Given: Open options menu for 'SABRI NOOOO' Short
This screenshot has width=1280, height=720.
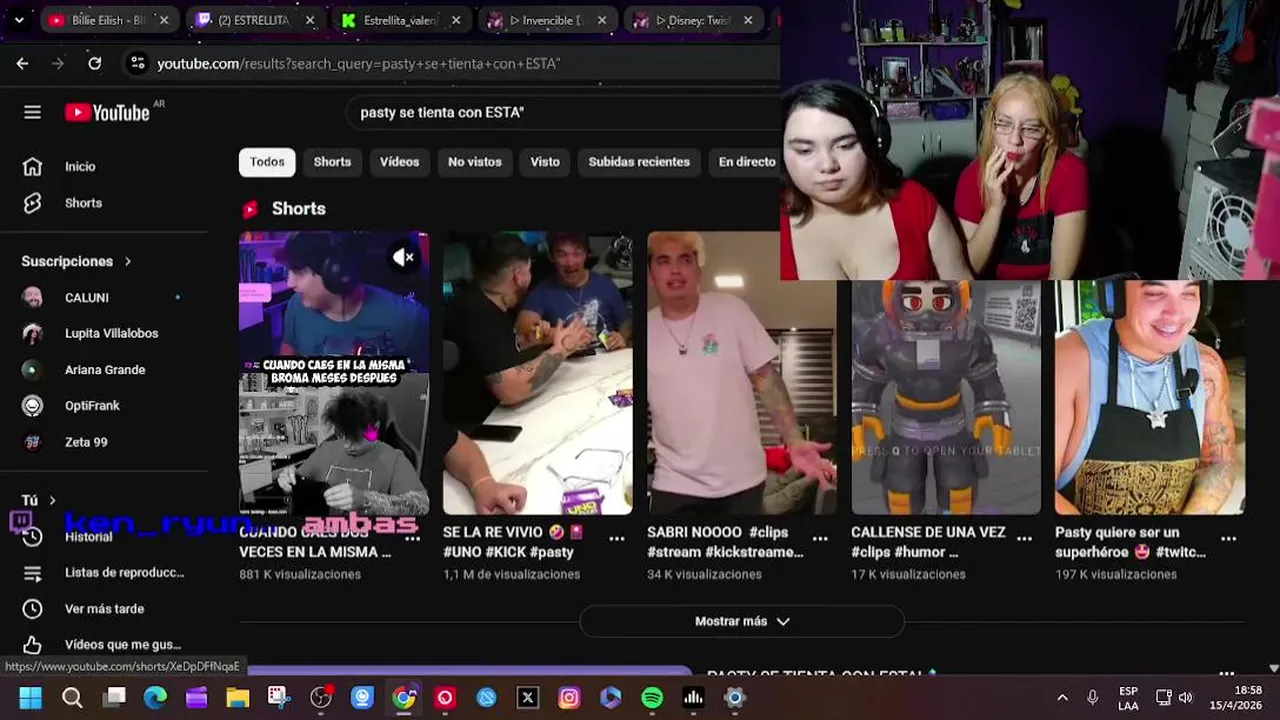Looking at the screenshot, I should pos(821,538).
